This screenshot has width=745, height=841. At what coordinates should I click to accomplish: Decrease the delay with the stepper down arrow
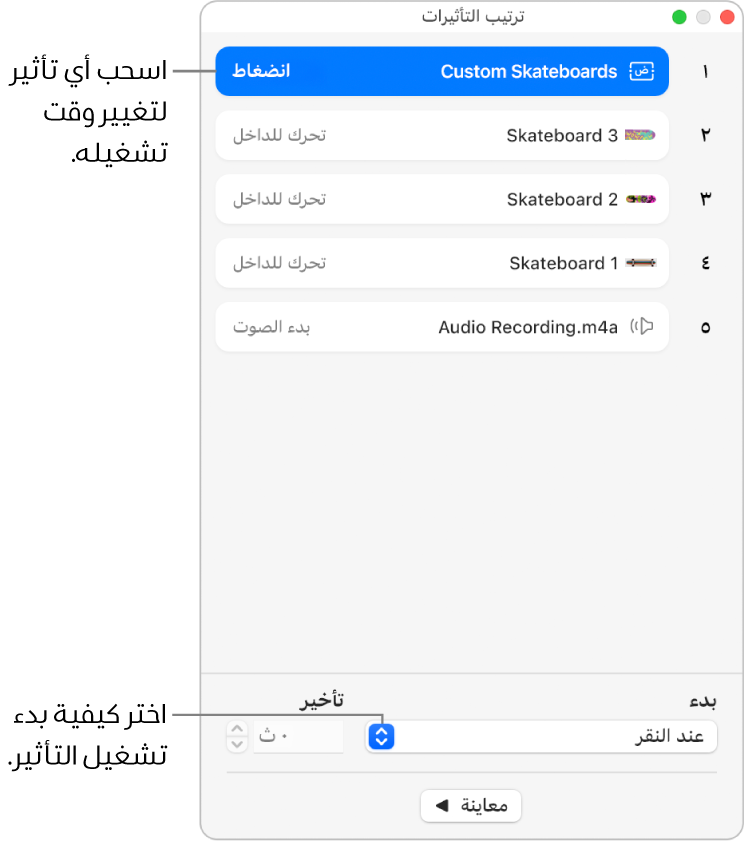[237, 744]
